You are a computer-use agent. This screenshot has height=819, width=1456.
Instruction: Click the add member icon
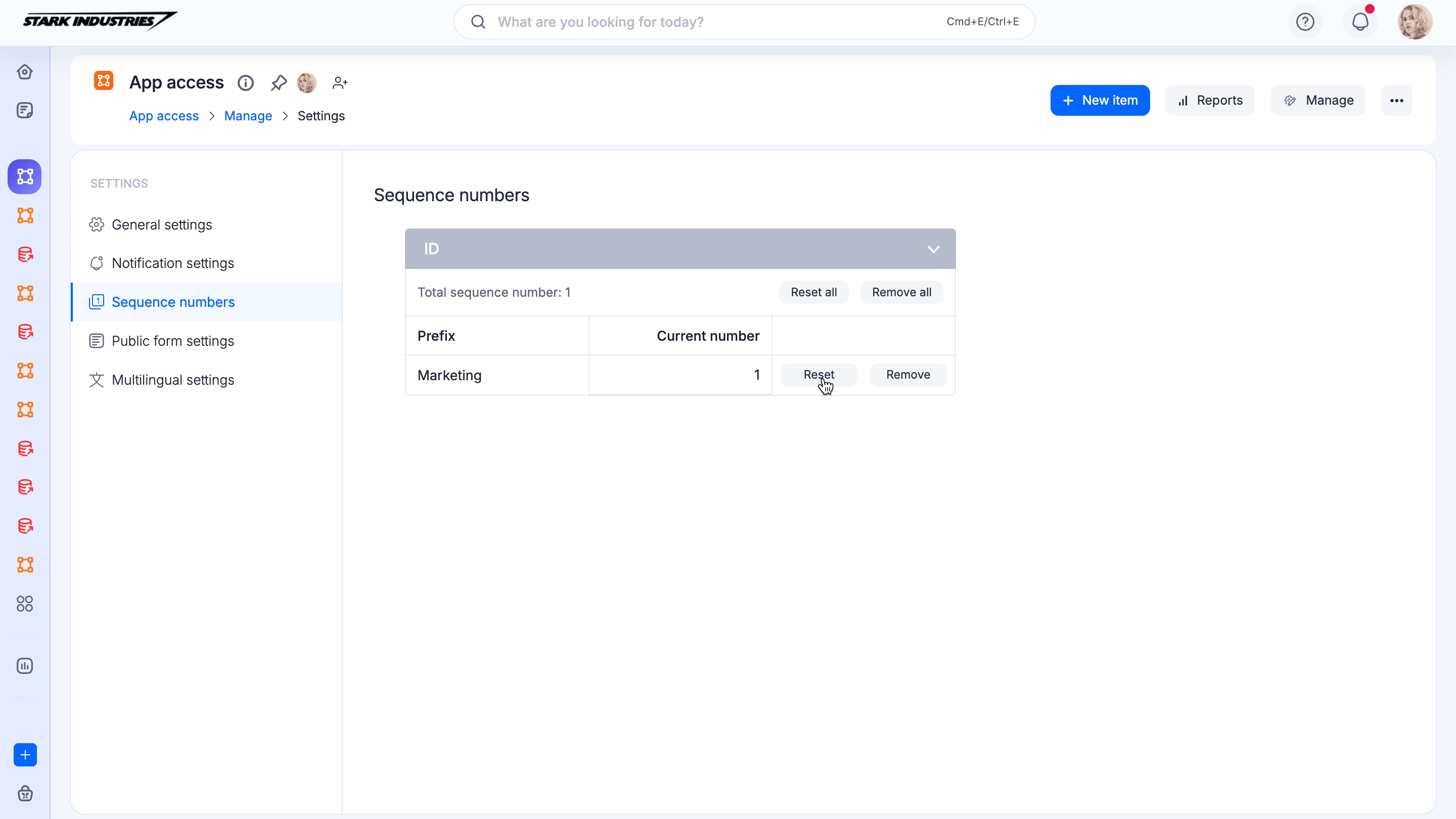point(340,83)
